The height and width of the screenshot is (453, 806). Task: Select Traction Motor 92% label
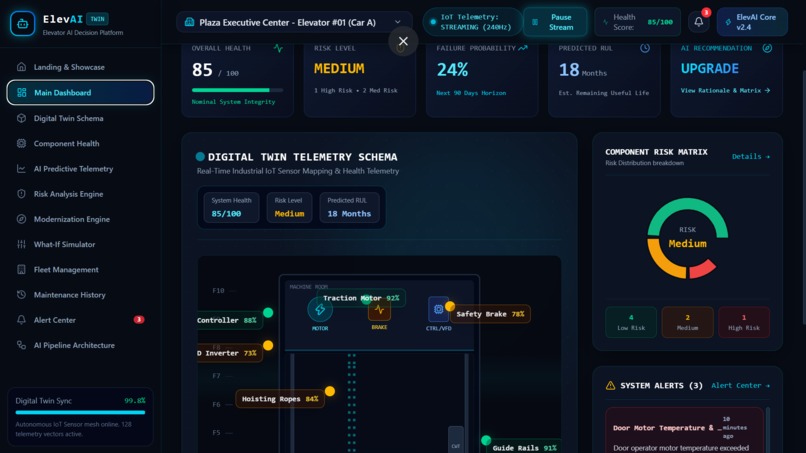click(x=361, y=298)
